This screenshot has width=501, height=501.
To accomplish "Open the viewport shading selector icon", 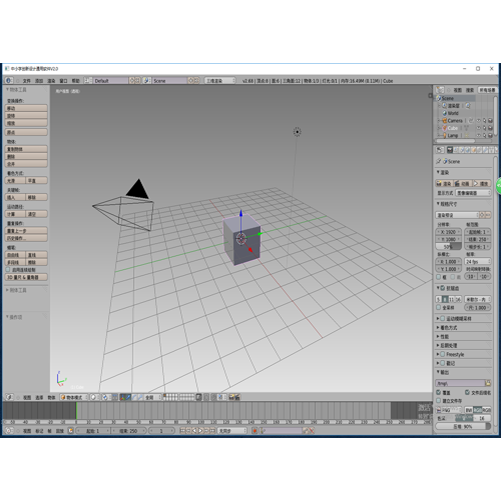I will click(94, 397).
